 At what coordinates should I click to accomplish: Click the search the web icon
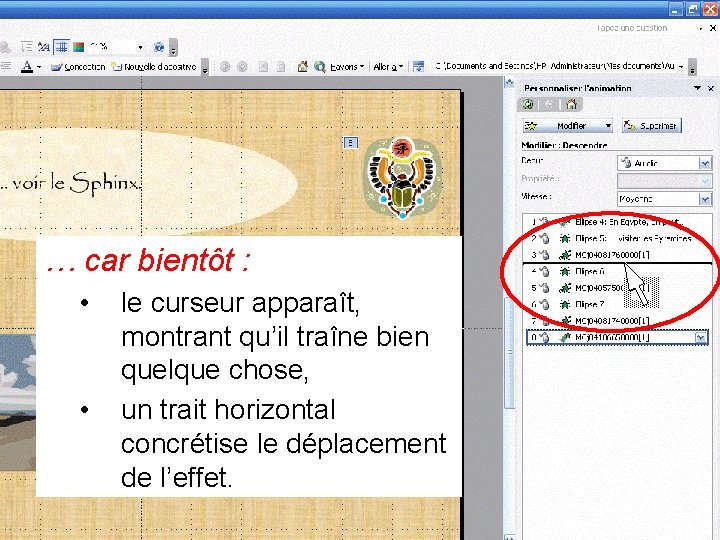(x=320, y=67)
